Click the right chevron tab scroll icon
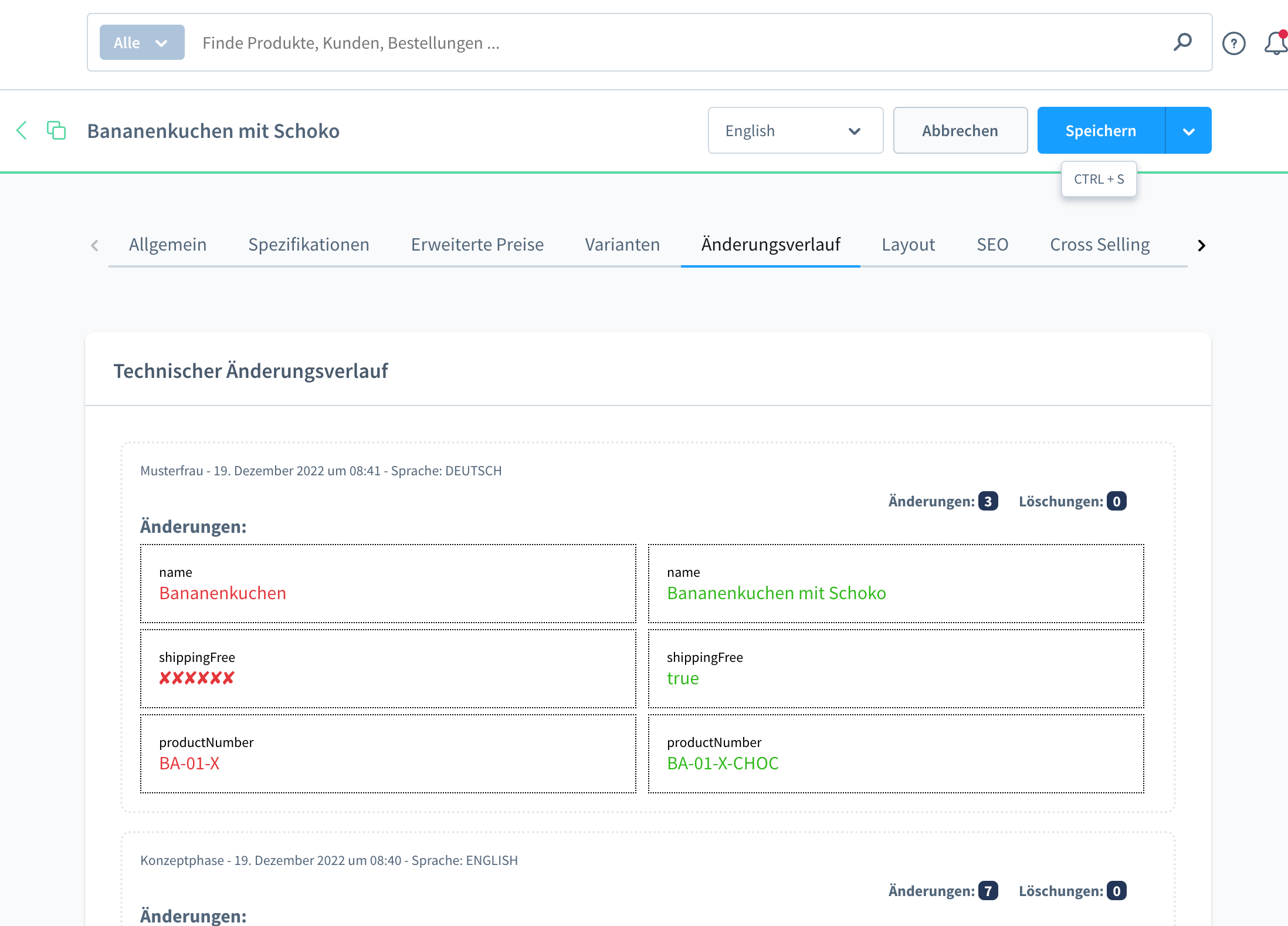This screenshot has width=1288, height=926. [x=1200, y=245]
